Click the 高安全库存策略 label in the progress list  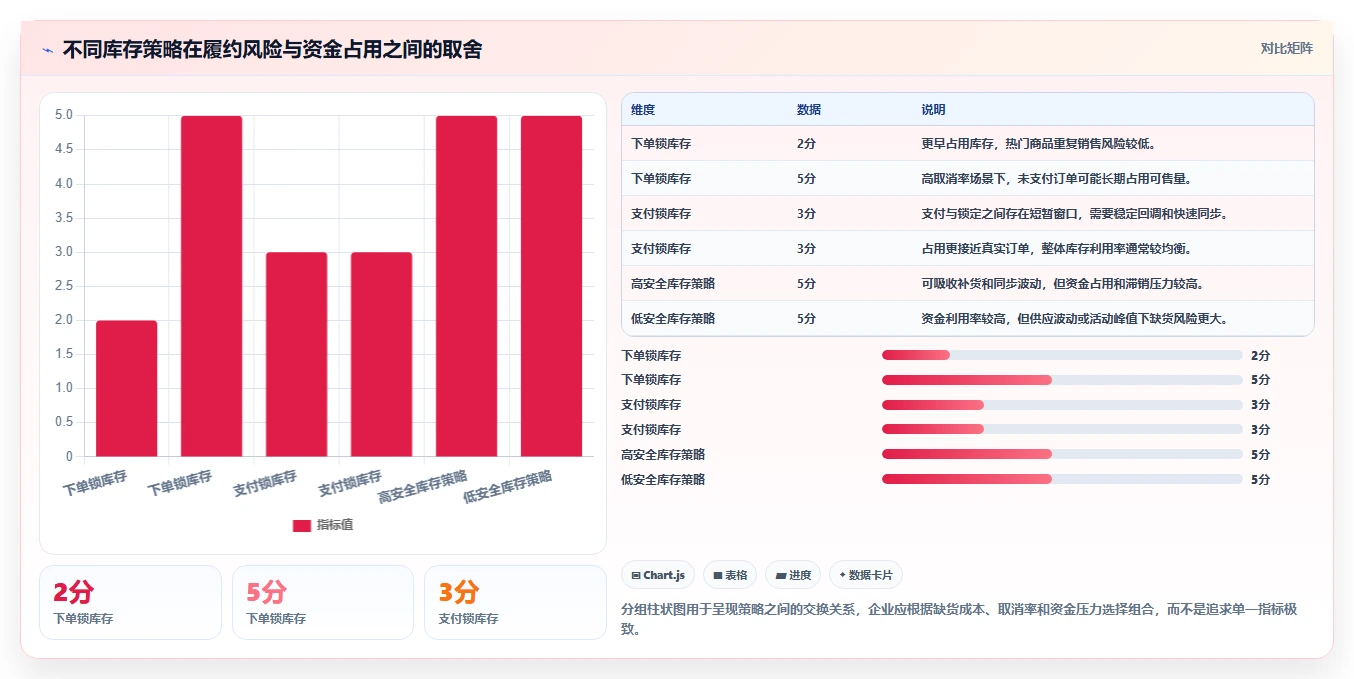663,454
